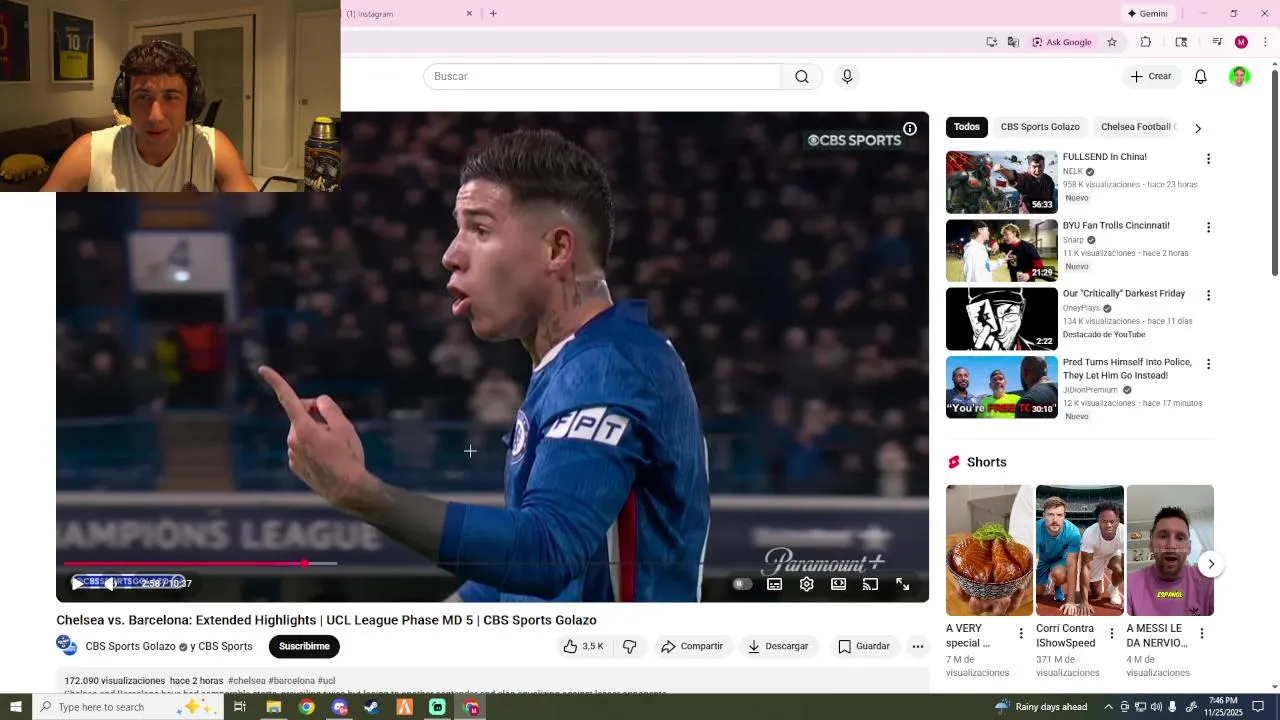This screenshot has height=720, width=1280.
Task: Click the Windows taskbar search box
Action: pyautogui.click(x=128, y=707)
